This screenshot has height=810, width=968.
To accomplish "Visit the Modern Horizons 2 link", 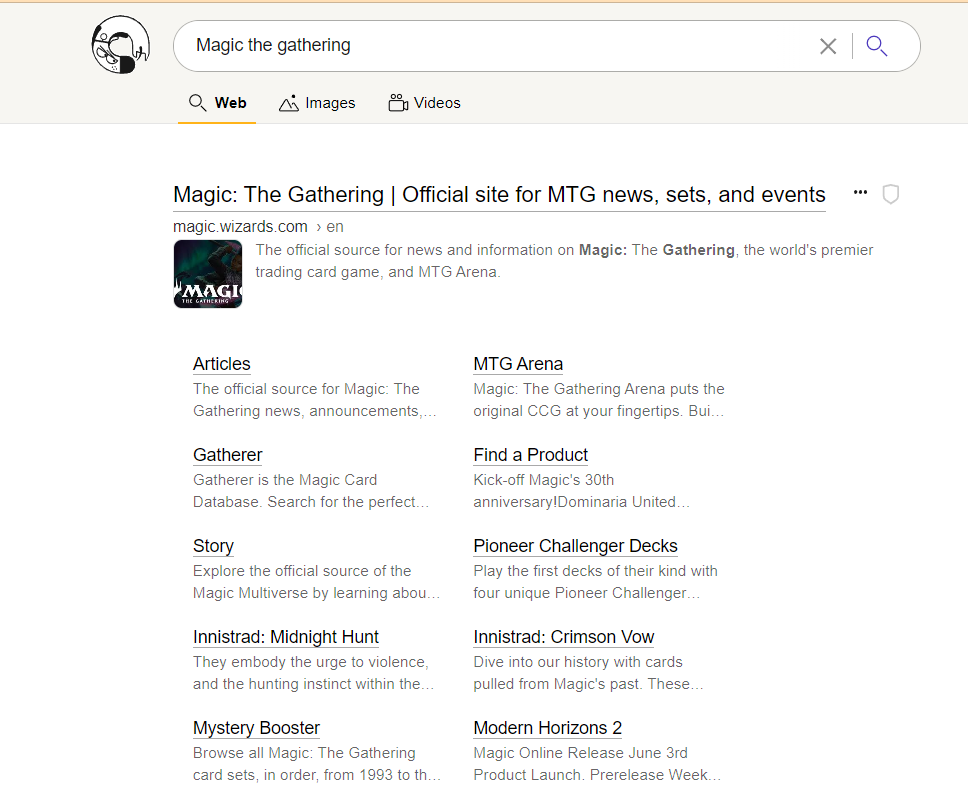I will click(x=547, y=728).
